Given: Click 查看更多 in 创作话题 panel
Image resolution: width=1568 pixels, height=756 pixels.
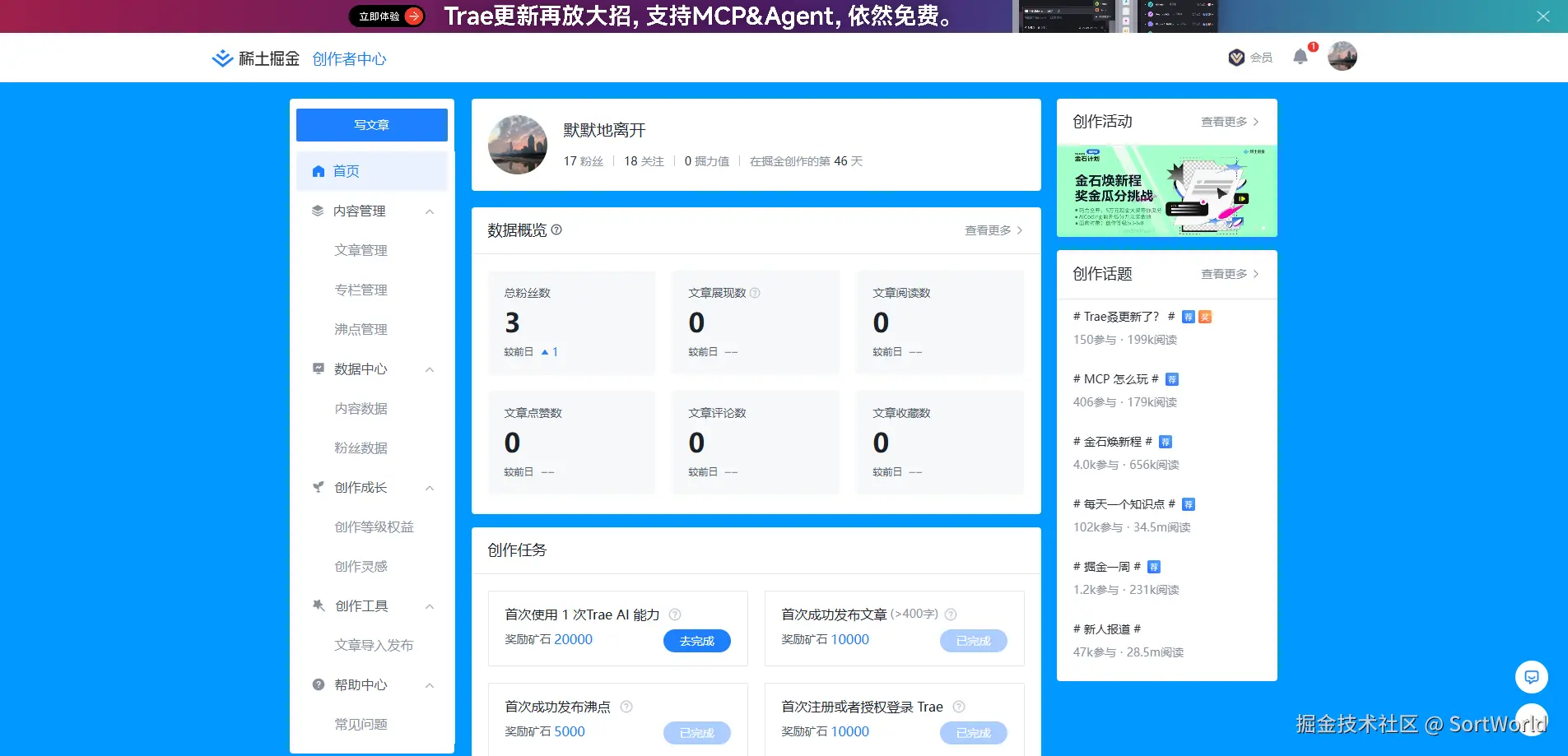Looking at the screenshot, I should pyautogui.click(x=1230, y=274).
